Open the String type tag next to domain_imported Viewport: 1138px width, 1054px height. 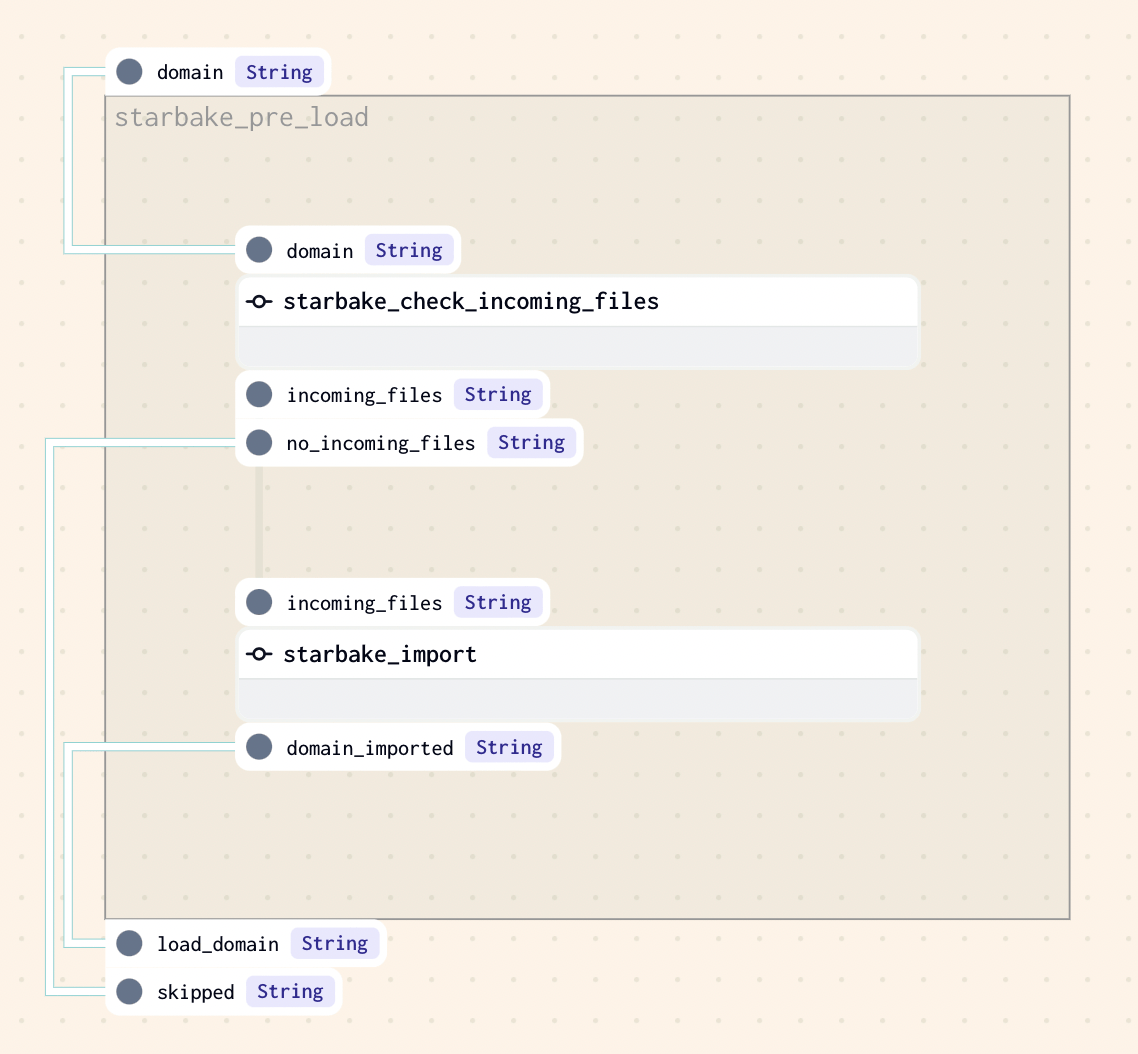(509, 747)
